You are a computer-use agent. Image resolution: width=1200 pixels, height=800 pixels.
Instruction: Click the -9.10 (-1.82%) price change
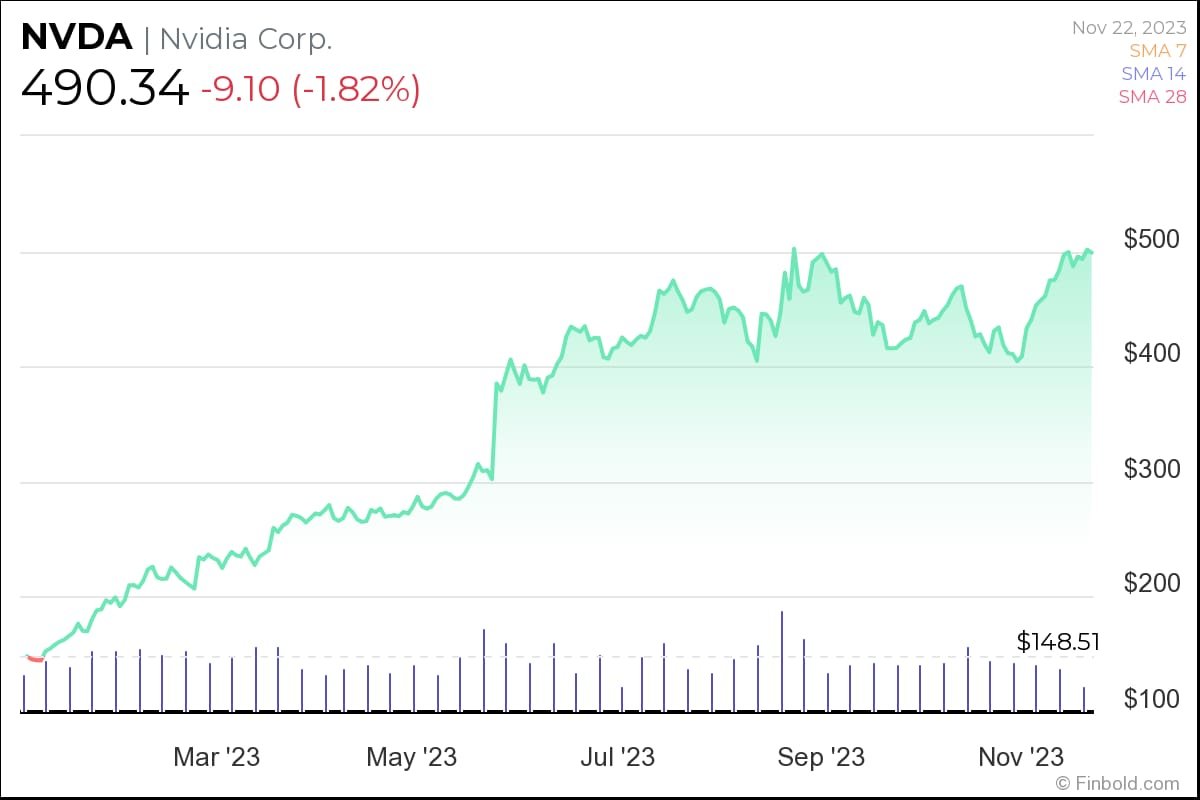(311, 90)
